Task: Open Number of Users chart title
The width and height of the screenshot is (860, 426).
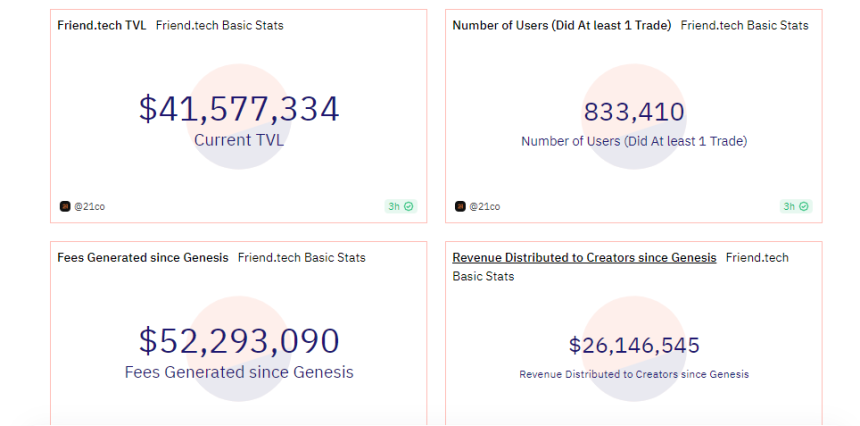Action: [x=562, y=25]
